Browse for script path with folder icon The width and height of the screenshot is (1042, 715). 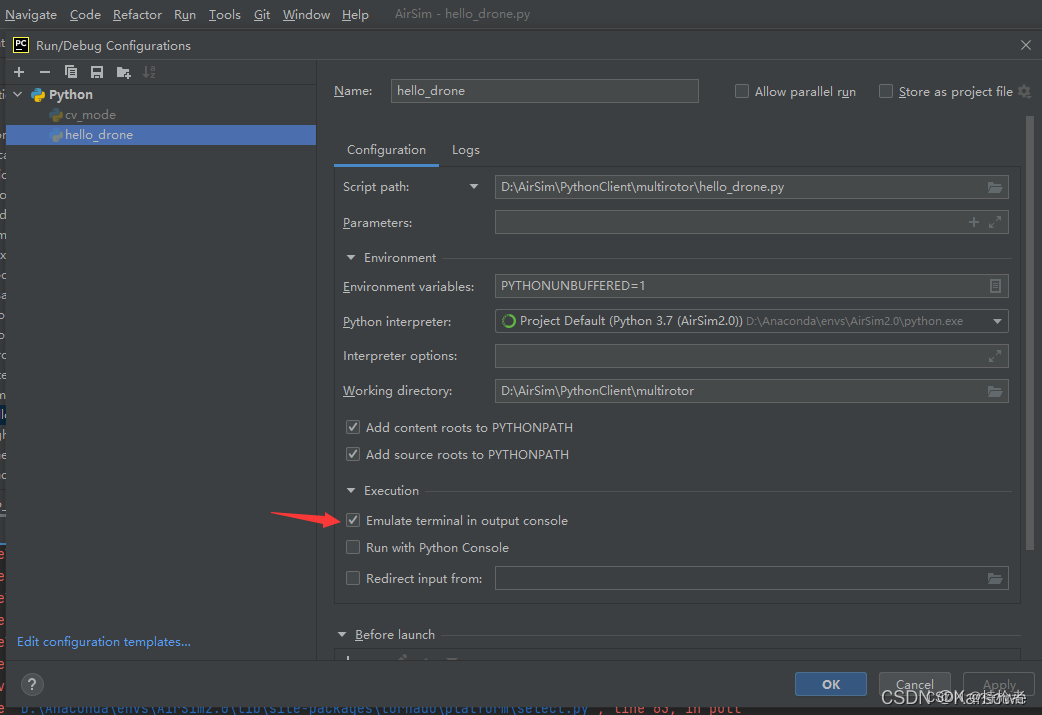tap(994, 187)
